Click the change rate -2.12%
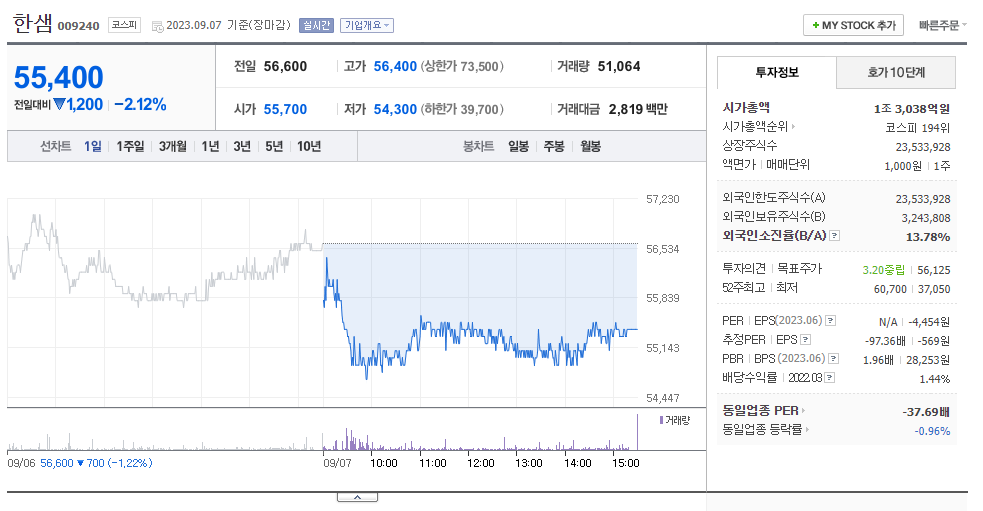983x511 pixels. pyautogui.click(x=140, y=105)
